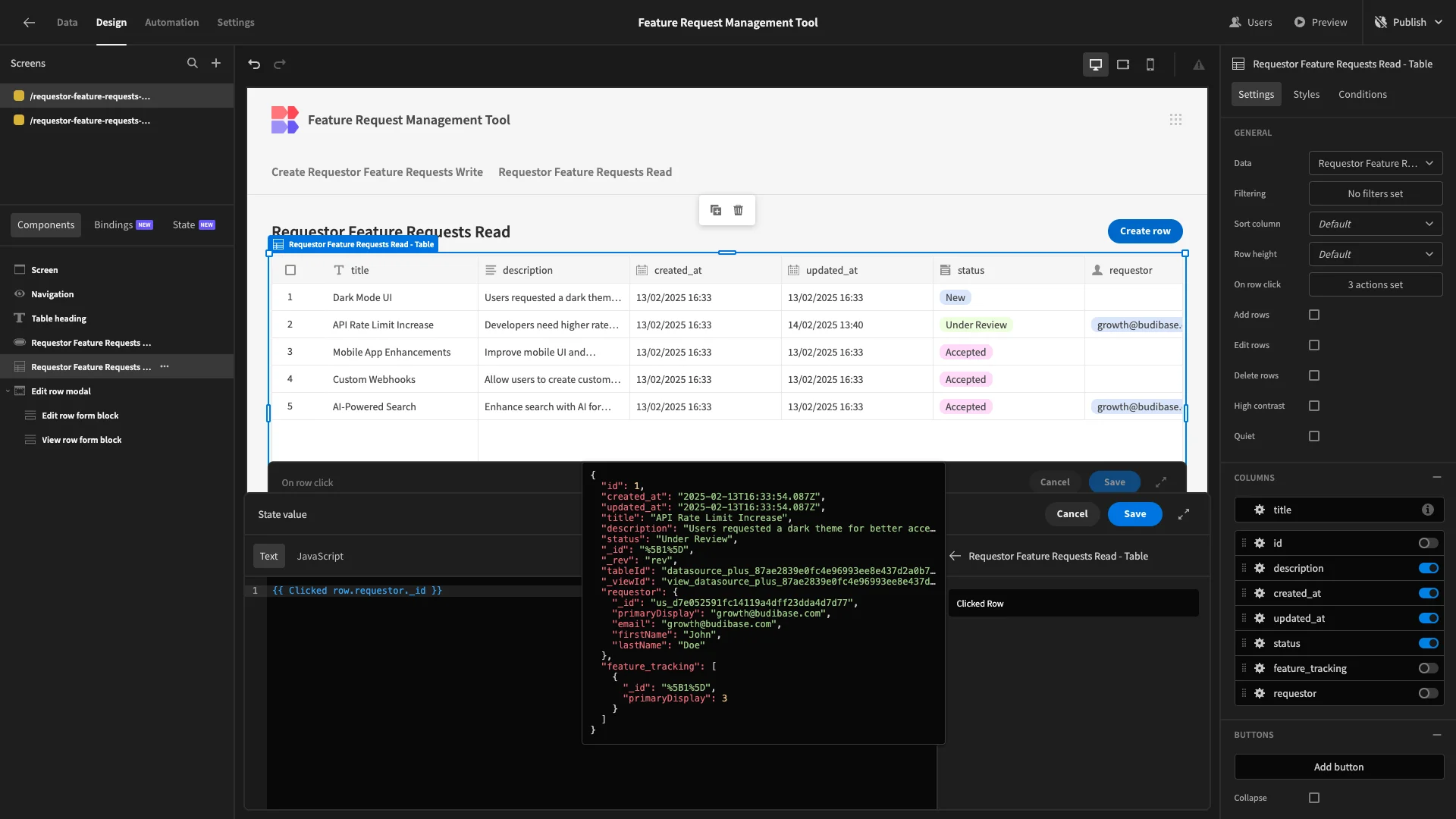Click the blue Create row button
The height and width of the screenshot is (819, 1456).
1145,231
